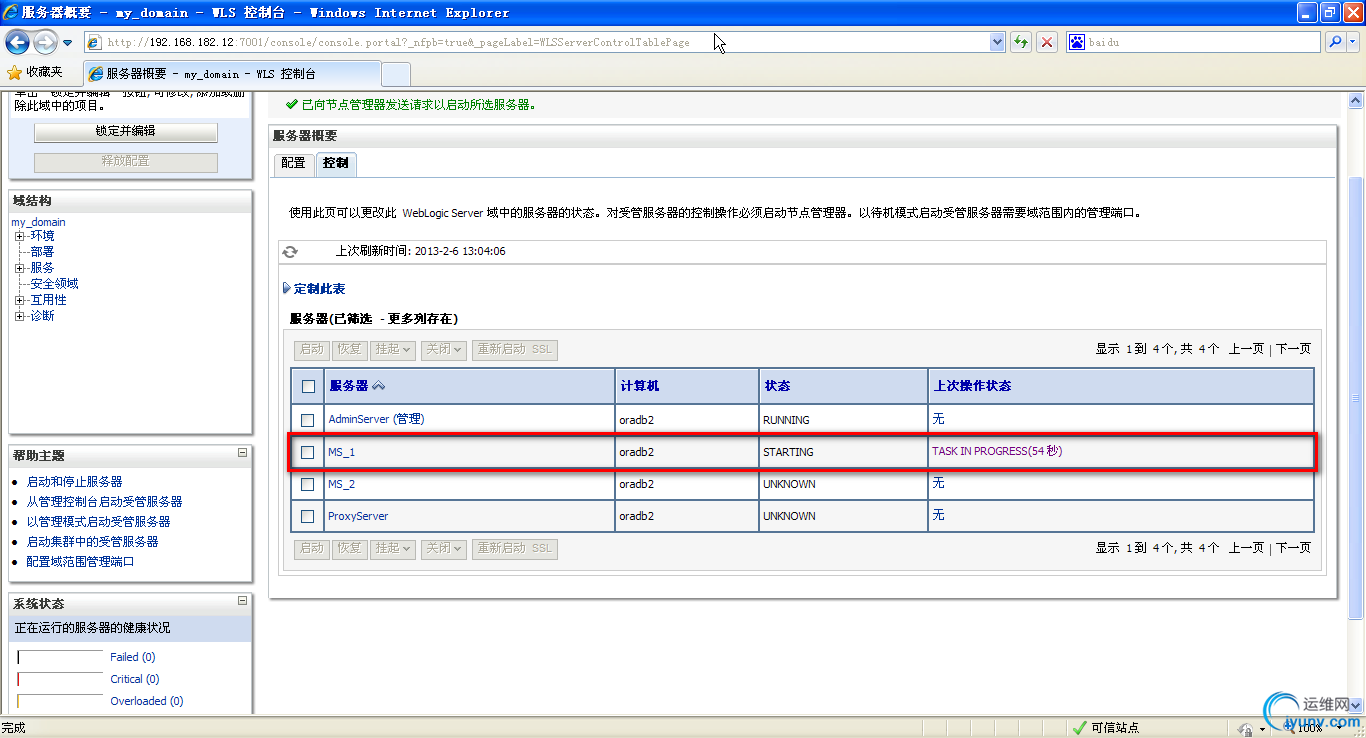Image resolution: width=1366 pixels, height=738 pixels.
Task: Open the 部署 tree item
Action: (42, 252)
